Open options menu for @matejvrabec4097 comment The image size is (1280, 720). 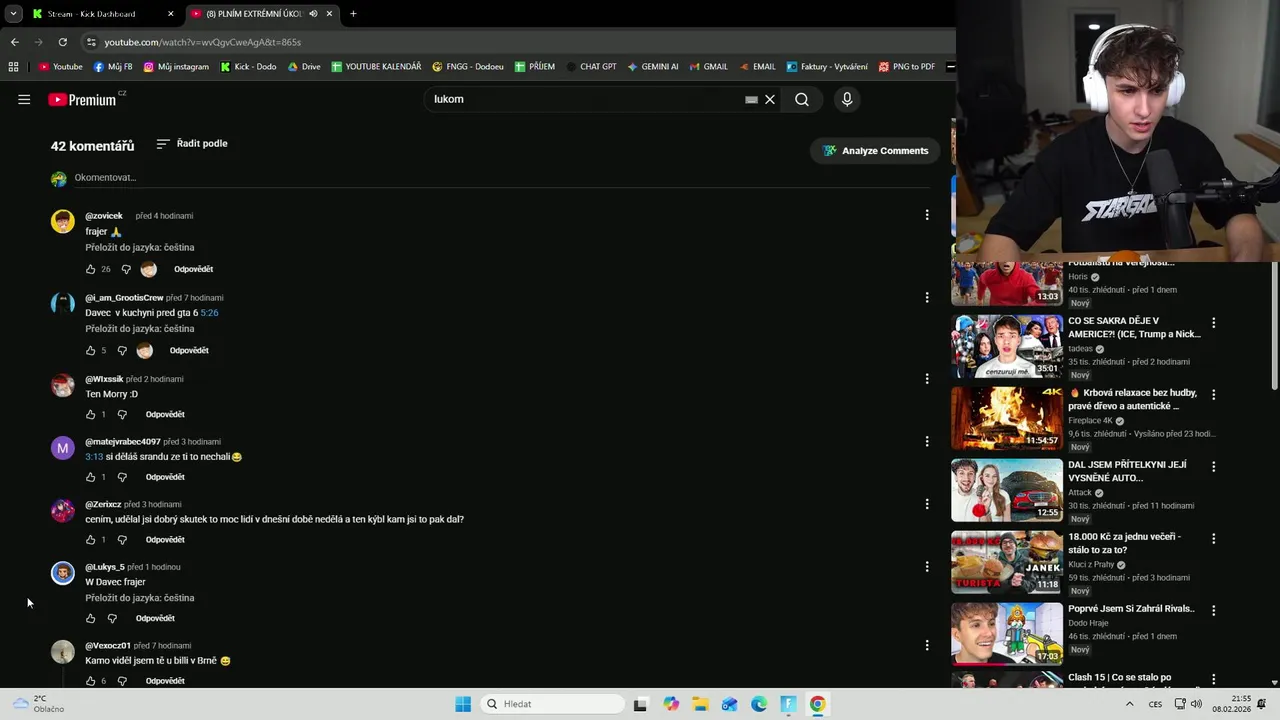(x=927, y=441)
